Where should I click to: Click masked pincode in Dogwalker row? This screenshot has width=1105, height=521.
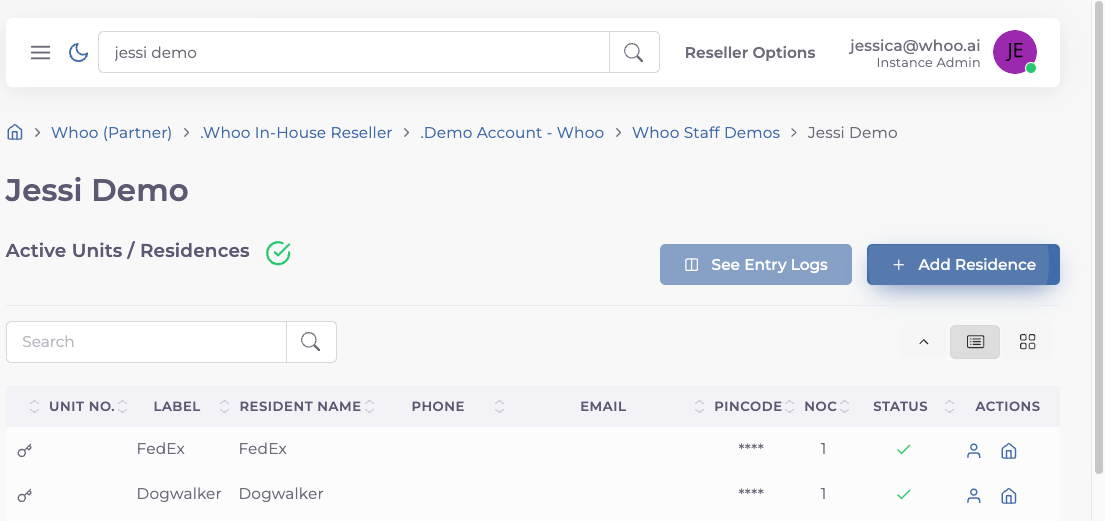click(751, 494)
